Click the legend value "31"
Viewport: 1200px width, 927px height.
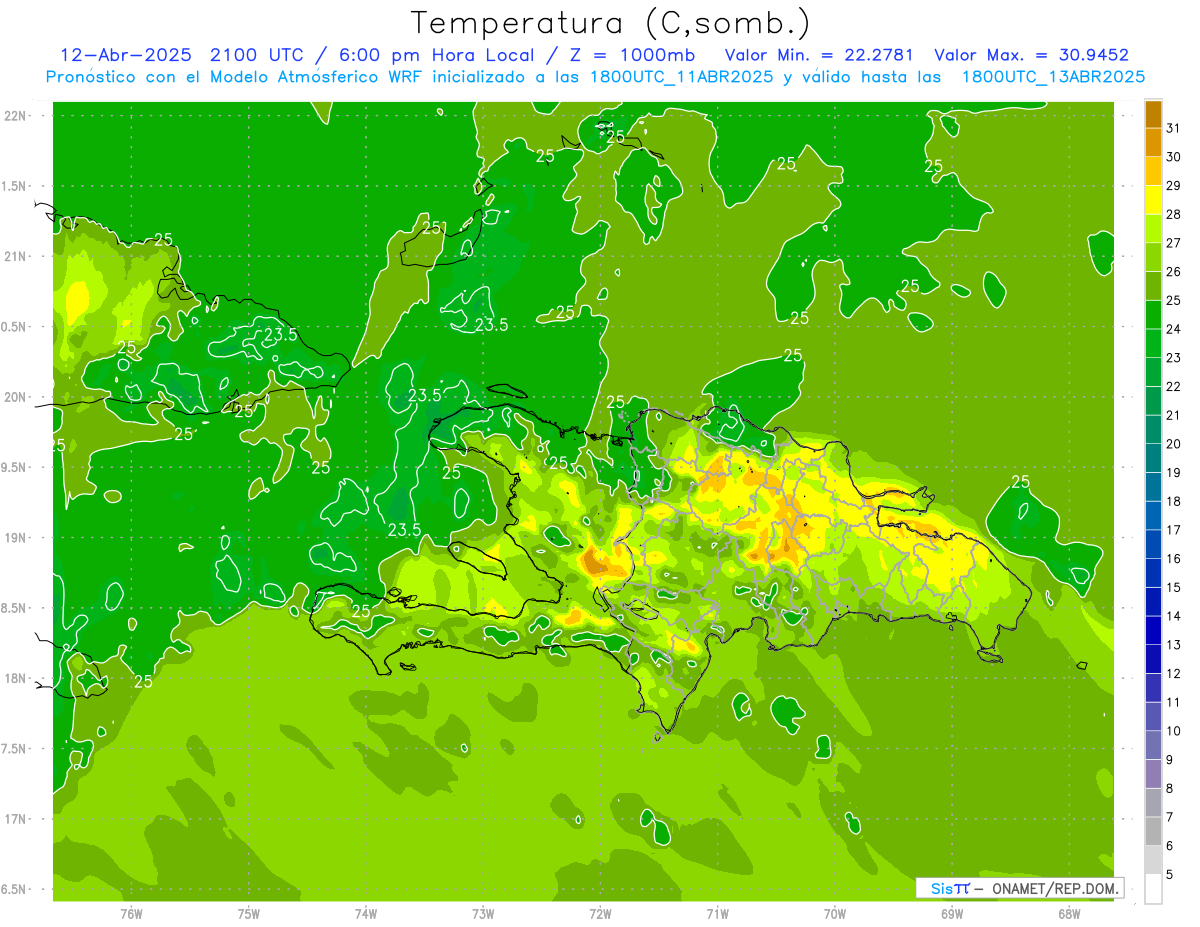1173,128
